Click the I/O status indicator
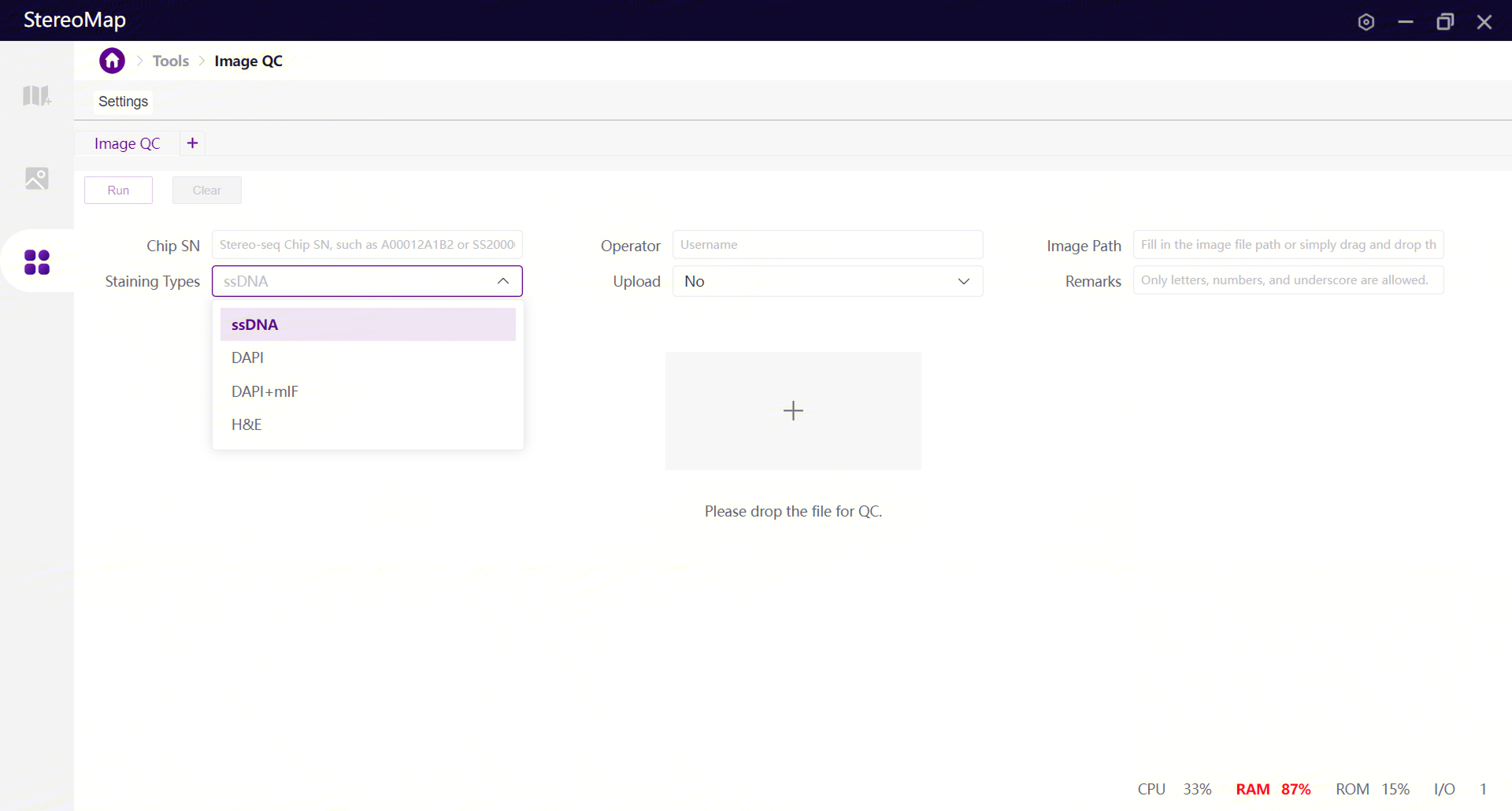This screenshot has width=1512, height=811. pyautogui.click(x=1460, y=789)
